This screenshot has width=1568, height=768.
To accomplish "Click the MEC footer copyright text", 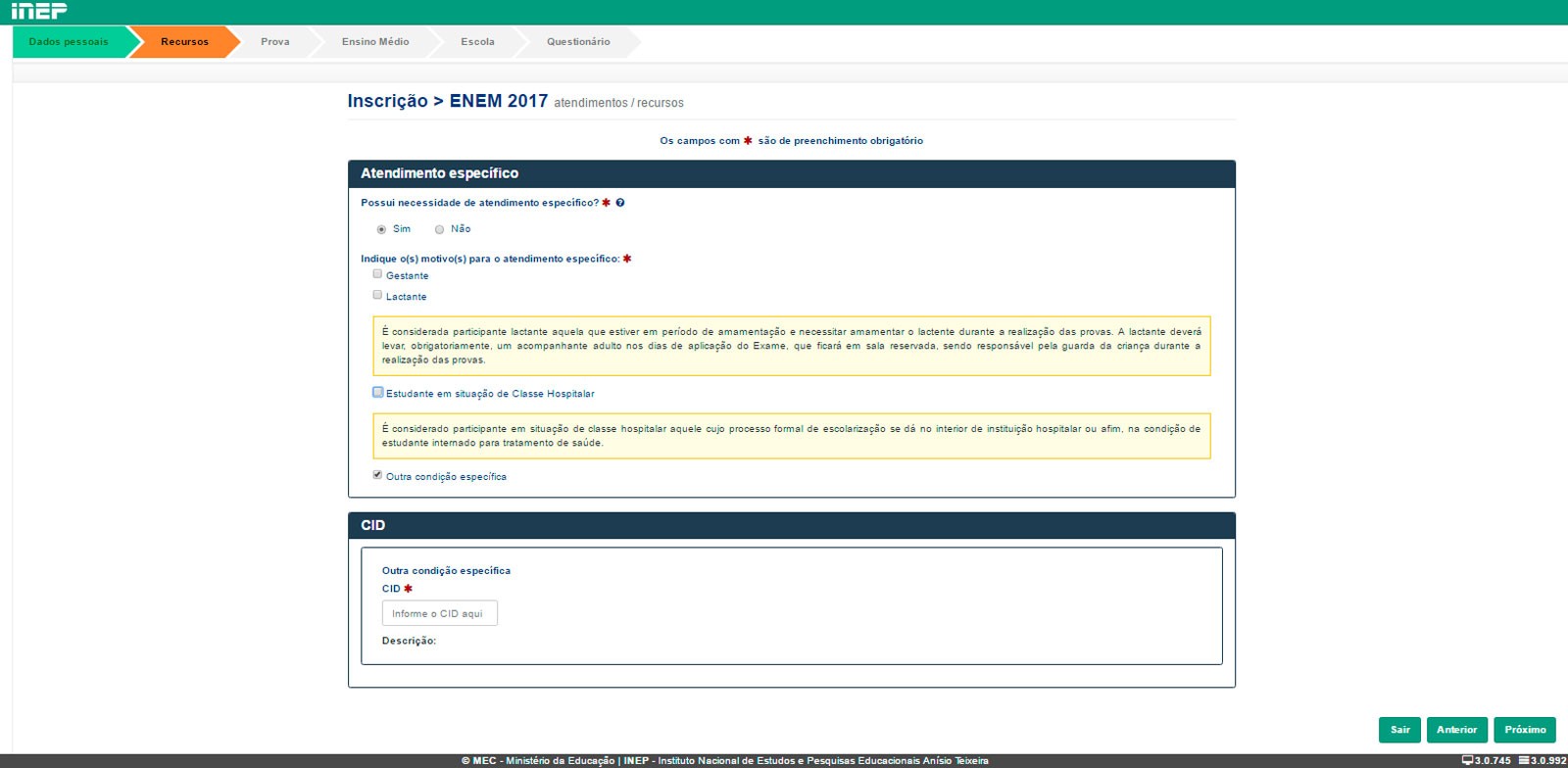I will click(725, 760).
